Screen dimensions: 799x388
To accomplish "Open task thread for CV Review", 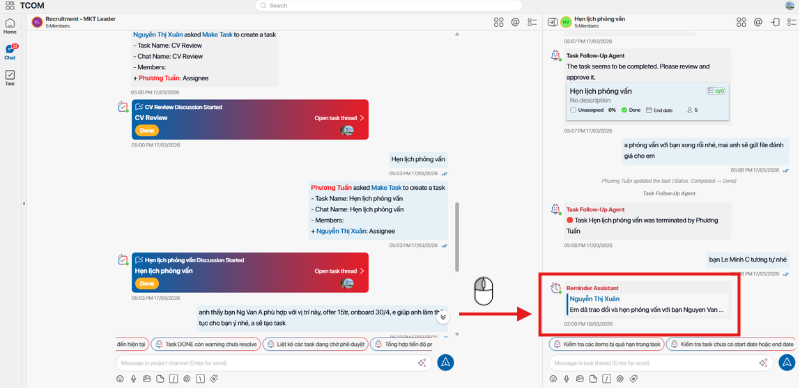I will click(339, 118).
